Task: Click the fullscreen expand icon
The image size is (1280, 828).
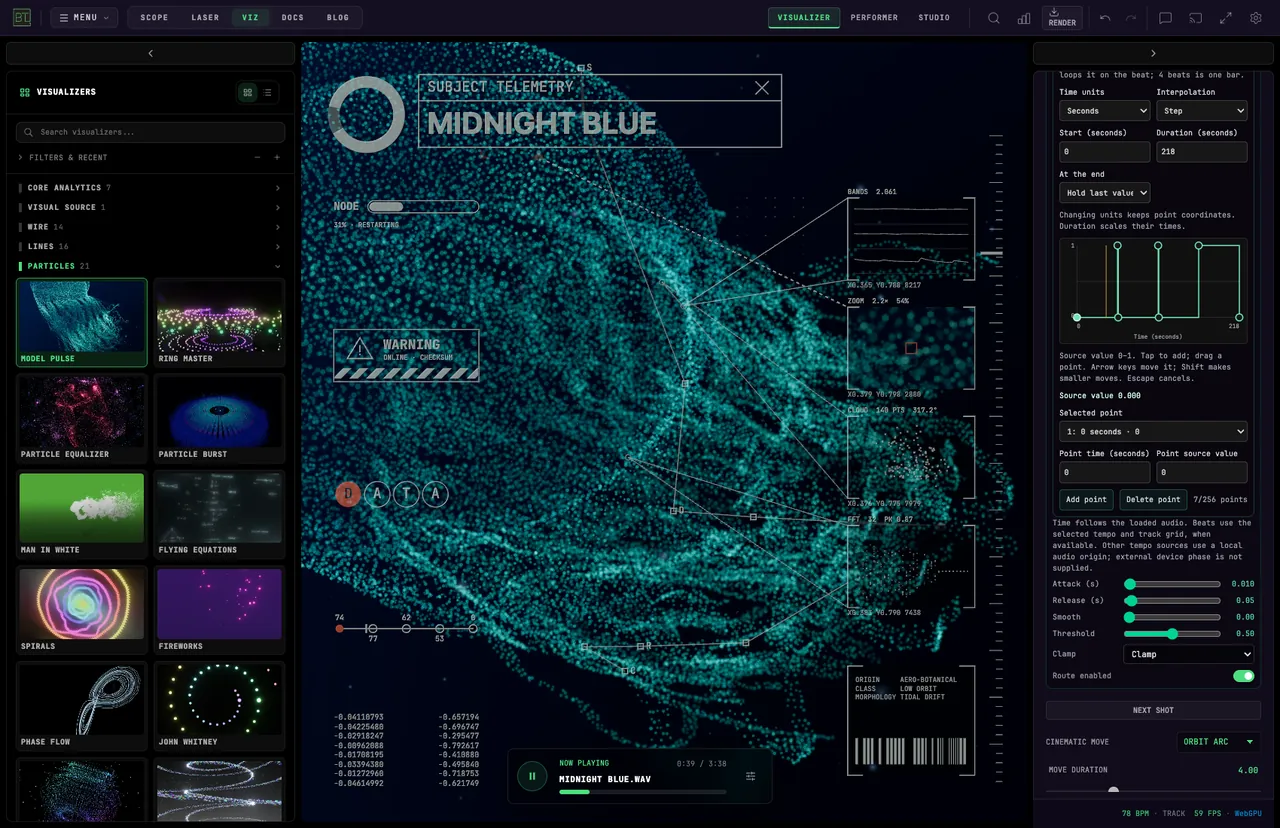Action: (x=1226, y=18)
